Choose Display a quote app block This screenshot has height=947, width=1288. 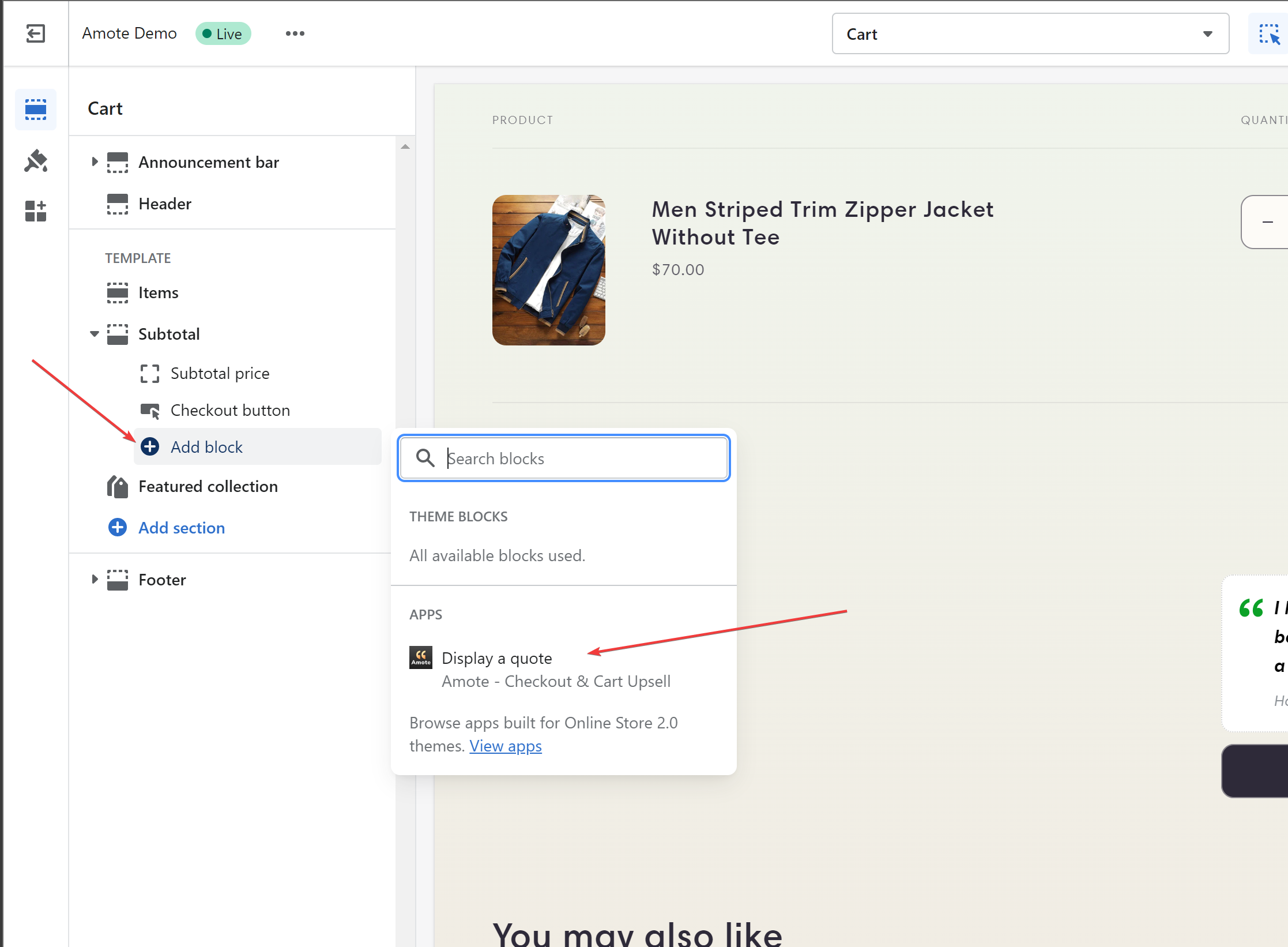(x=496, y=658)
